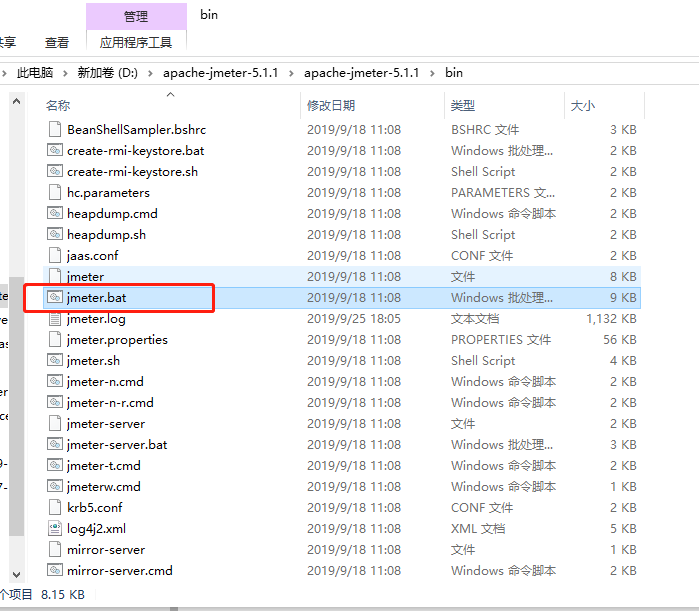Screen dimensions: 699x611
Task: Click the BeanShellSampler.bshrc file icon
Action: (x=55, y=129)
